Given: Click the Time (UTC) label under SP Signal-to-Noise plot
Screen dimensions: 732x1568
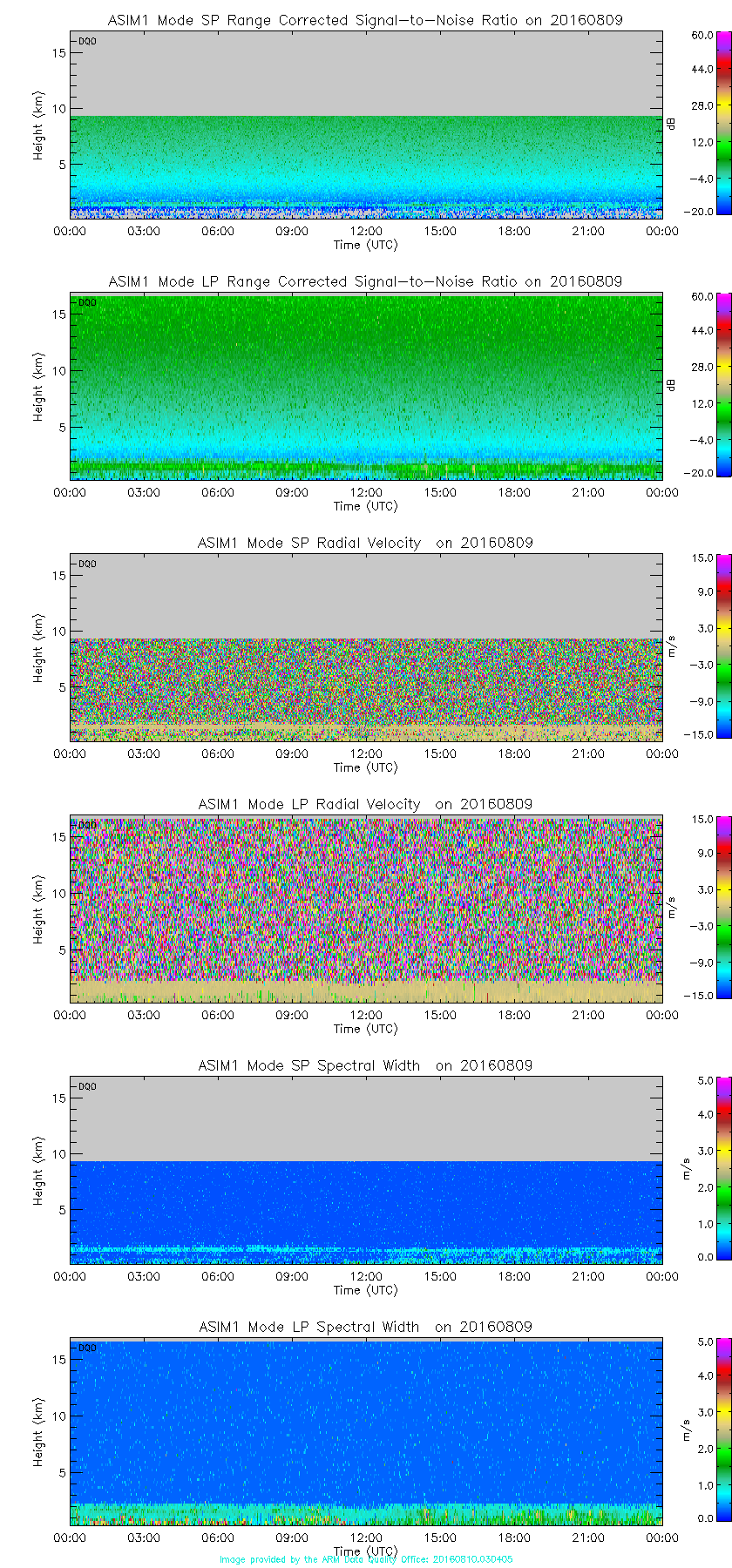Looking at the screenshot, I should pos(365,245).
